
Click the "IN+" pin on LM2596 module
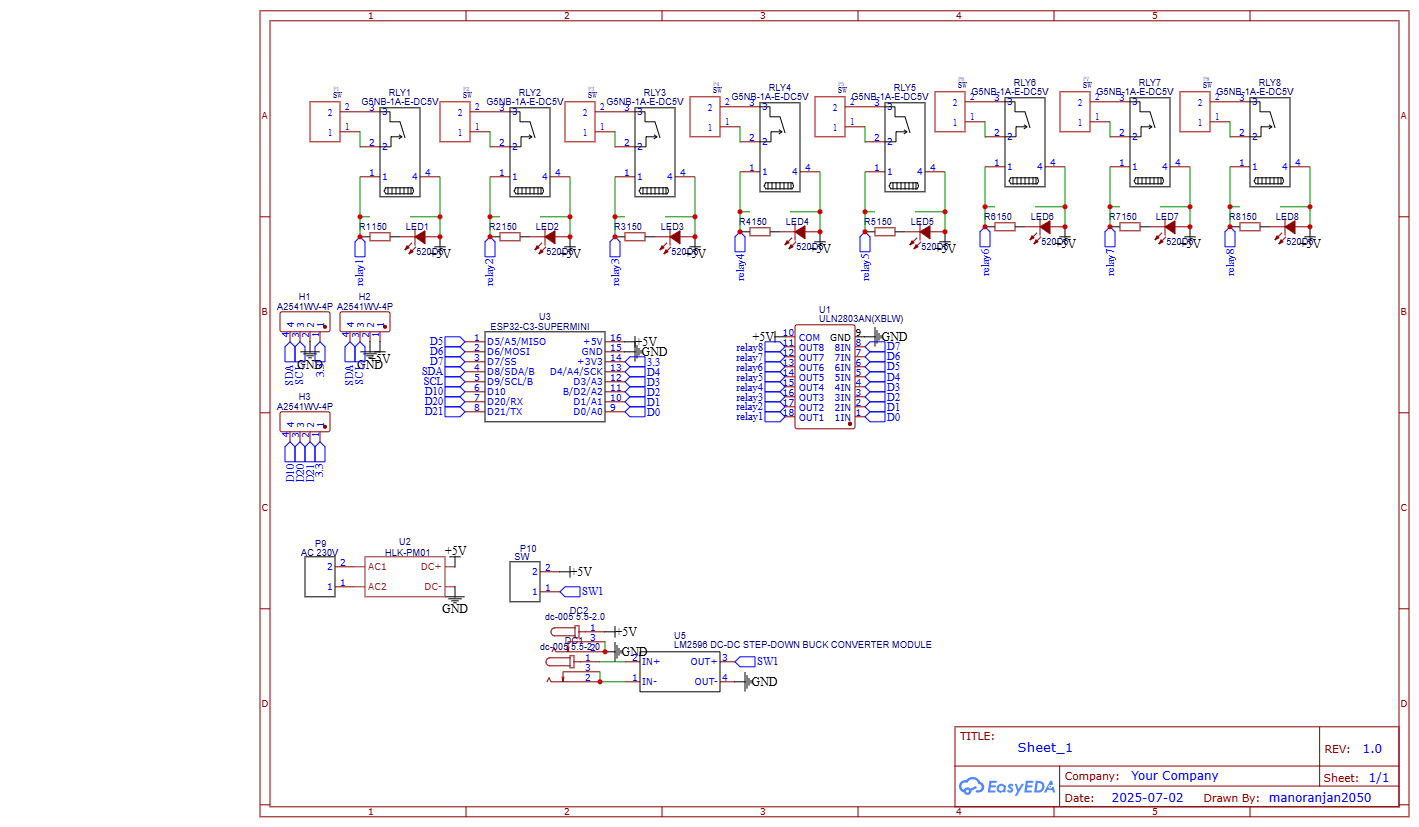(651, 661)
